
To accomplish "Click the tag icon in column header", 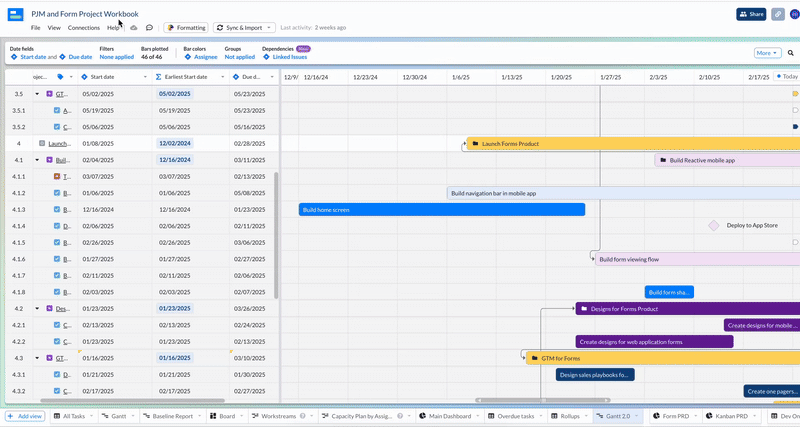I will coord(60,77).
